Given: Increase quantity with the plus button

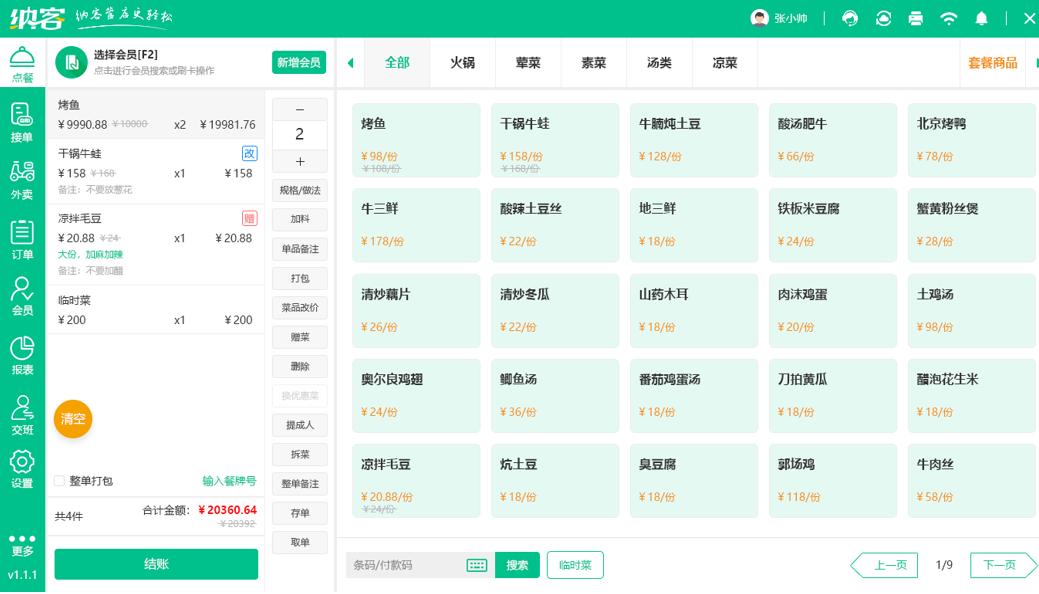Looking at the screenshot, I should [x=300, y=162].
